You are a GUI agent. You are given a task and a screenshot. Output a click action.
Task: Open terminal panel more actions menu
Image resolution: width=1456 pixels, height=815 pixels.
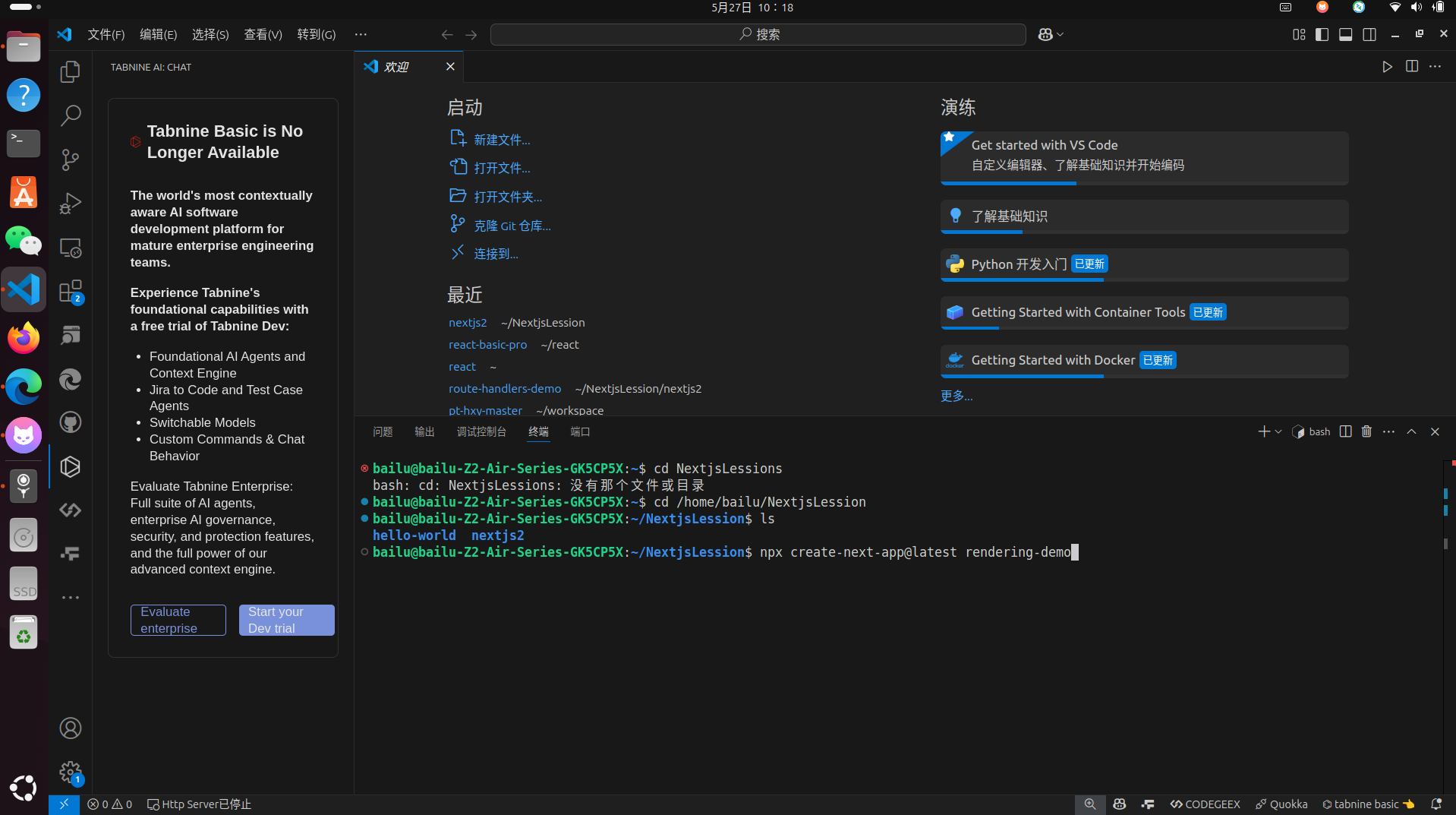(1388, 431)
